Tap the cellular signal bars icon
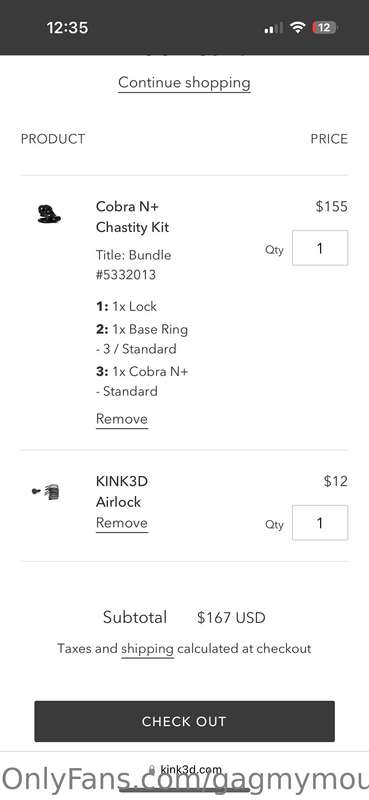 (273, 28)
